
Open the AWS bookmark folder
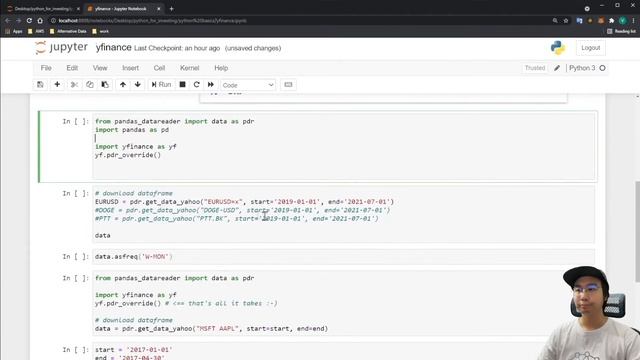36,31
